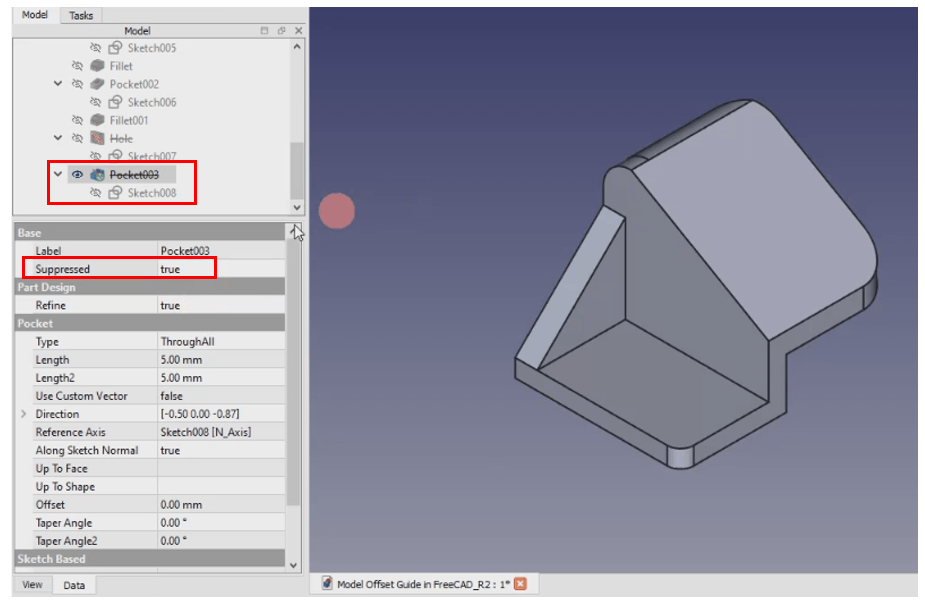
Task: Open the View properties tab
Action: click(32, 584)
